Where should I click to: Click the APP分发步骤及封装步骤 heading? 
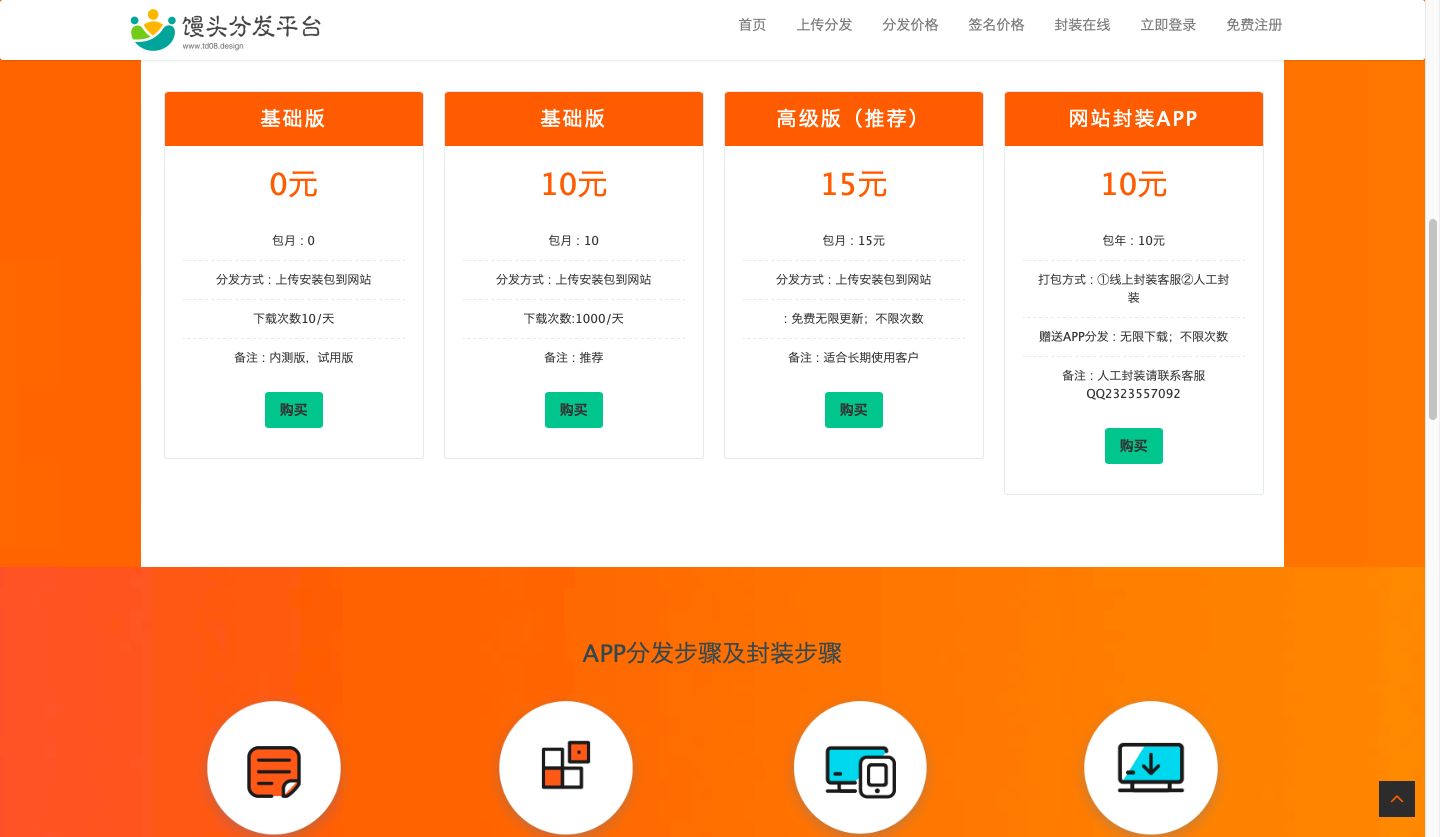coord(712,654)
